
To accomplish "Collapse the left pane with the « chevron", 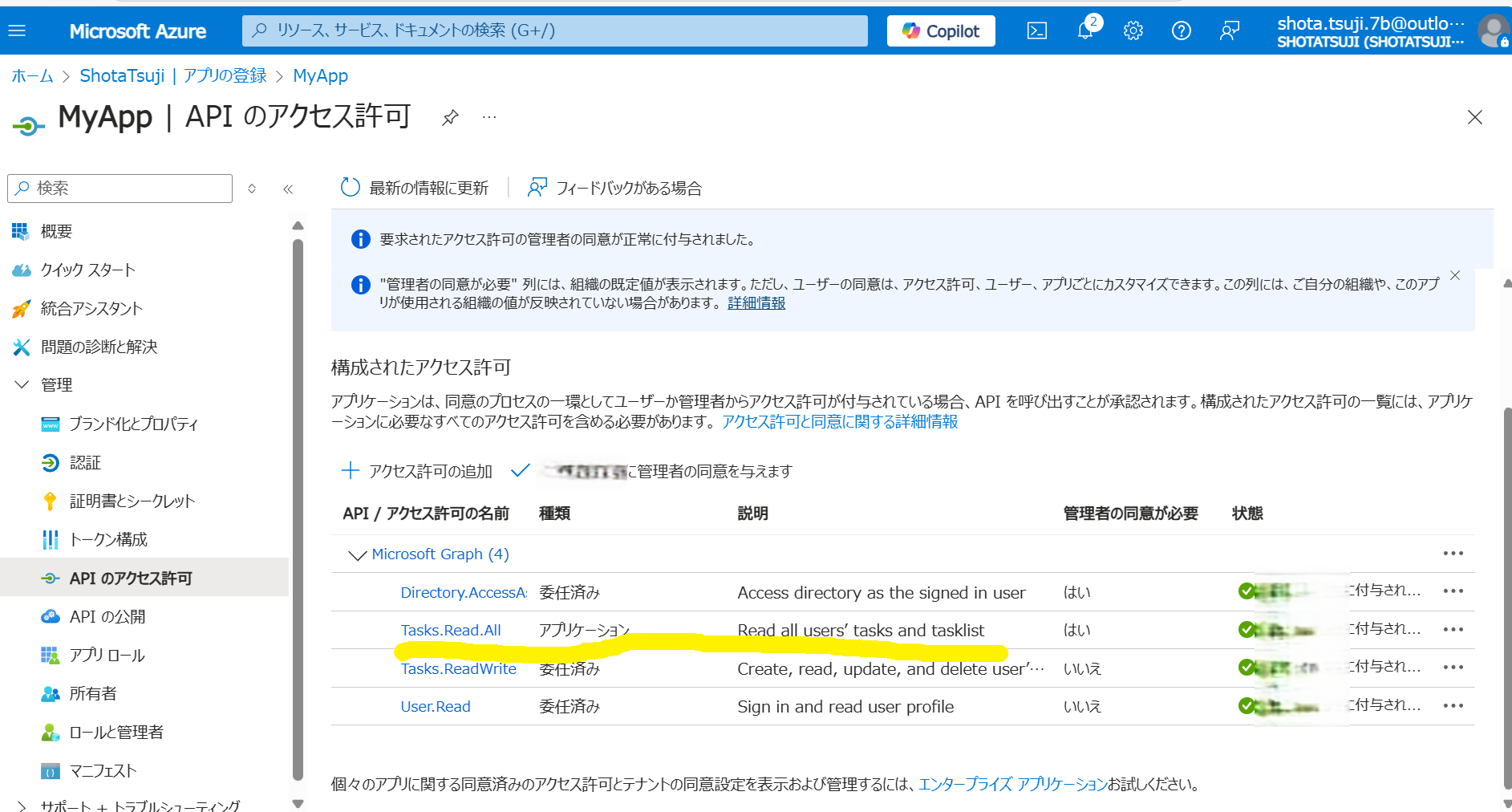I will 288,189.
